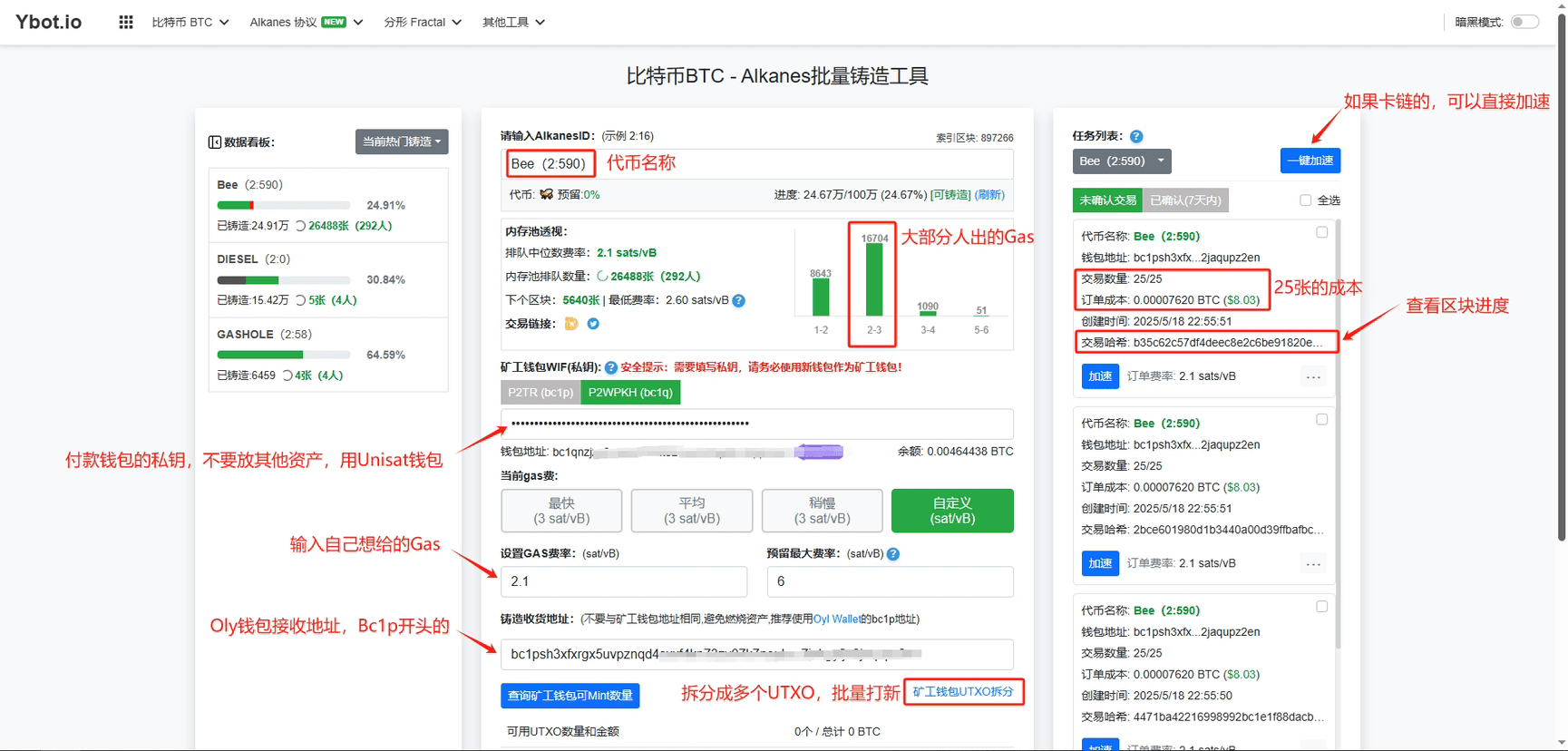Click GASHOLE progress bar at 64.59%
Image resolution: width=1568 pixels, height=751 pixels.
[284, 355]
